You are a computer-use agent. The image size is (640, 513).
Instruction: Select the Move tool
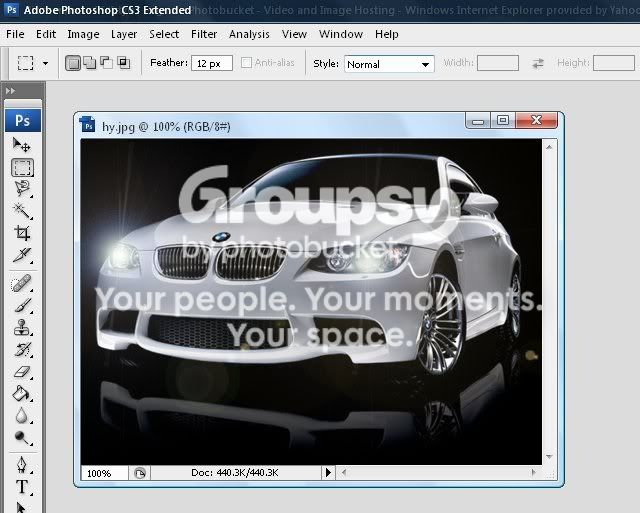(x=21, y=145)
